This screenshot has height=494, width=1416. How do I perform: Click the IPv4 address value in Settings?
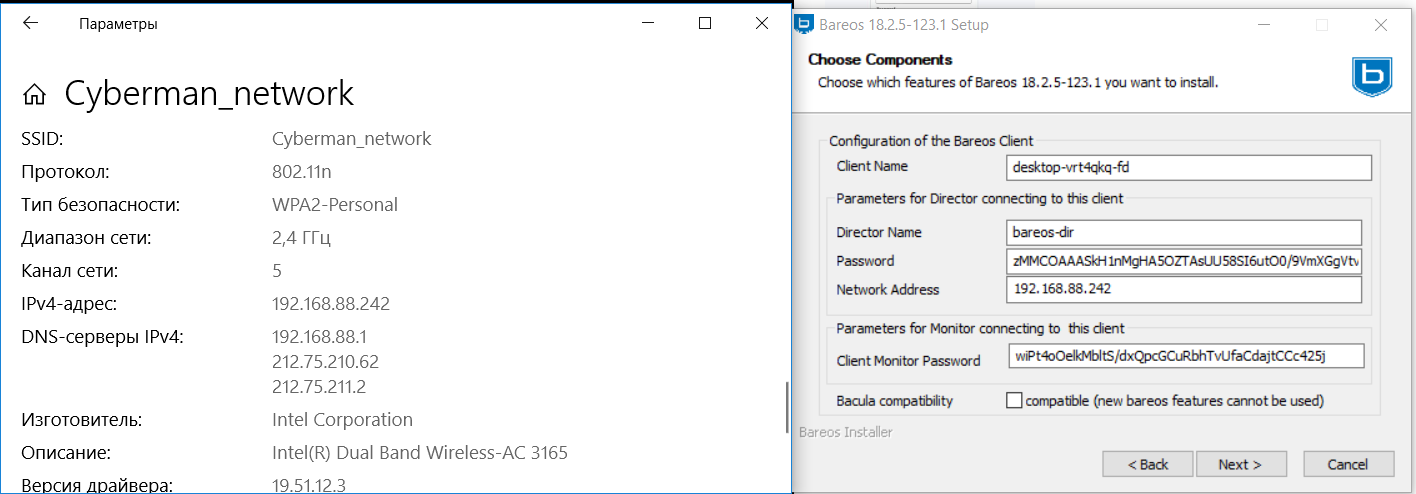coord(331,304)
